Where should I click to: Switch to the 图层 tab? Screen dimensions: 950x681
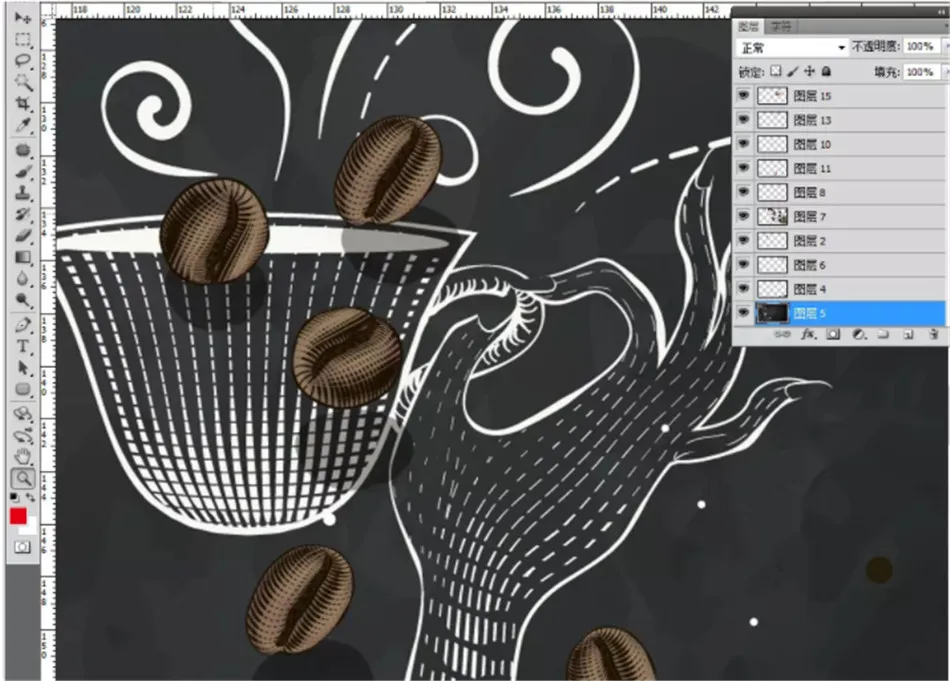click(749, 27)
